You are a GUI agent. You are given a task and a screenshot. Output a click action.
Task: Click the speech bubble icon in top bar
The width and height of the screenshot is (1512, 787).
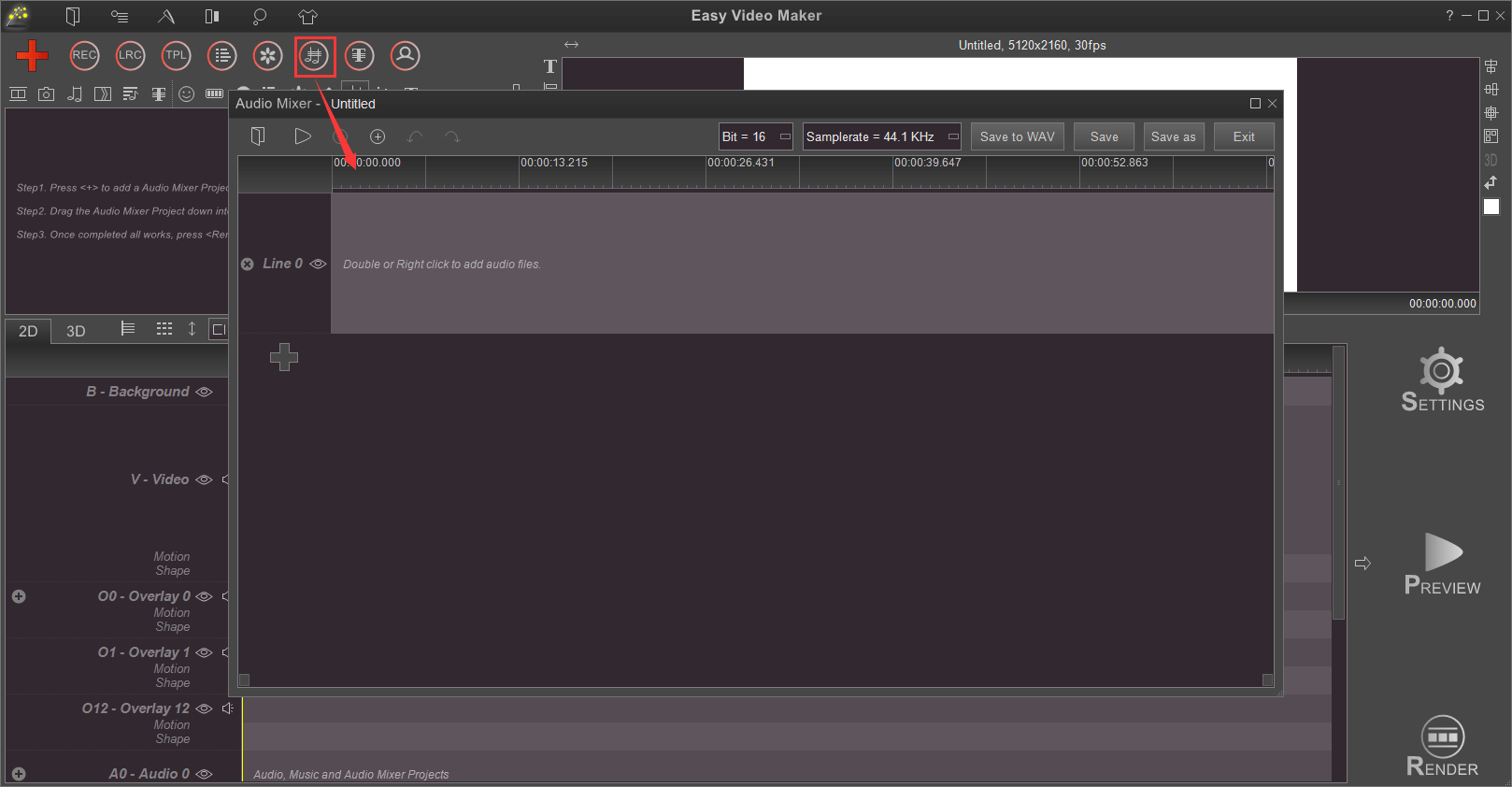pos(260,16)
